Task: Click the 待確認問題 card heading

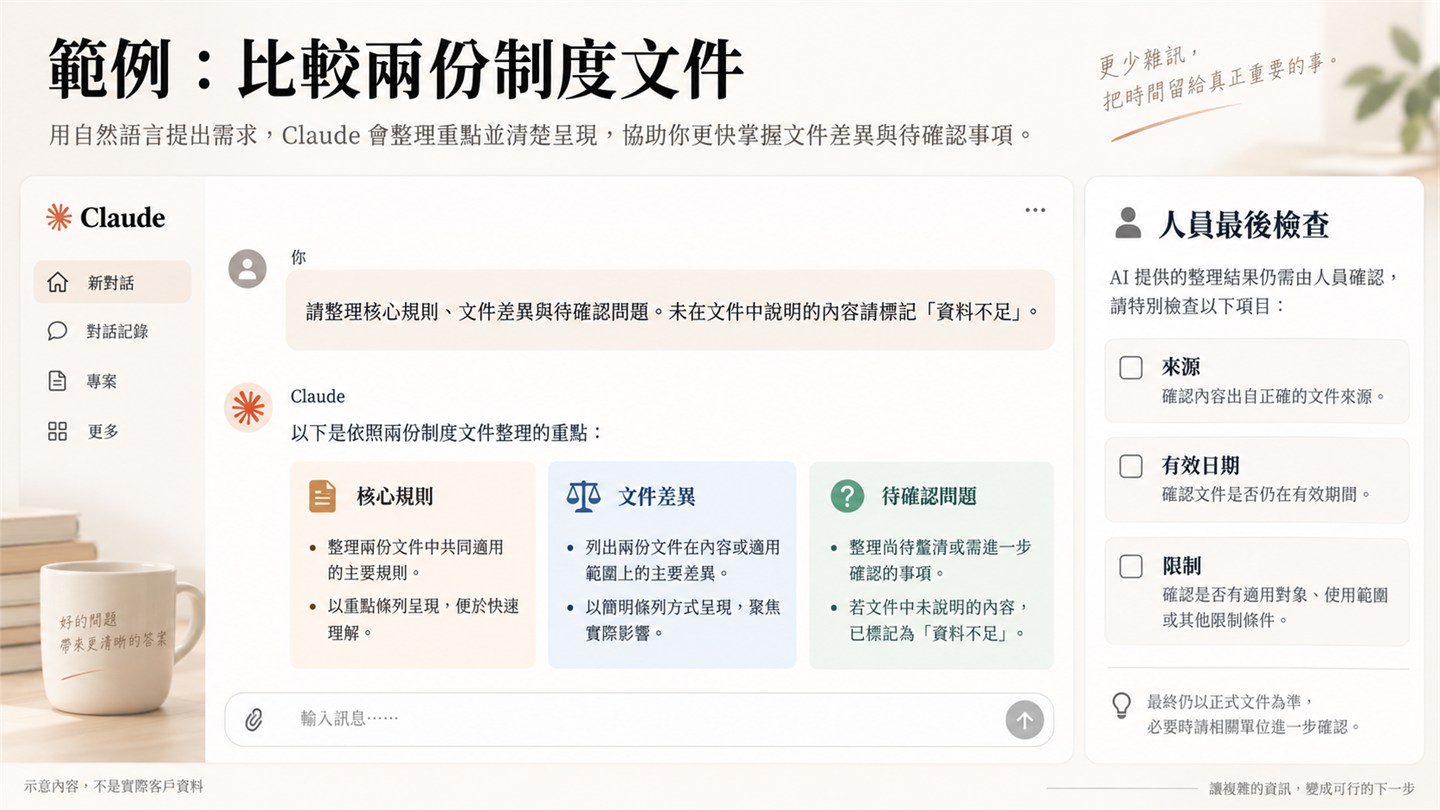Action: coord(929,496)
